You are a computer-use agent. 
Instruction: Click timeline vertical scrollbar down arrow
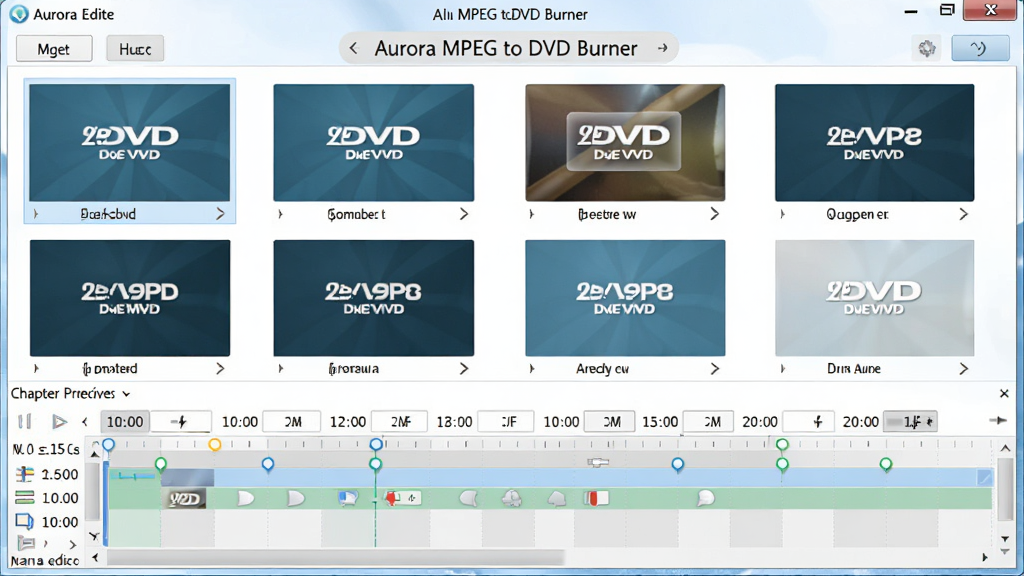pyautogui.click(x=1005, y=539)
